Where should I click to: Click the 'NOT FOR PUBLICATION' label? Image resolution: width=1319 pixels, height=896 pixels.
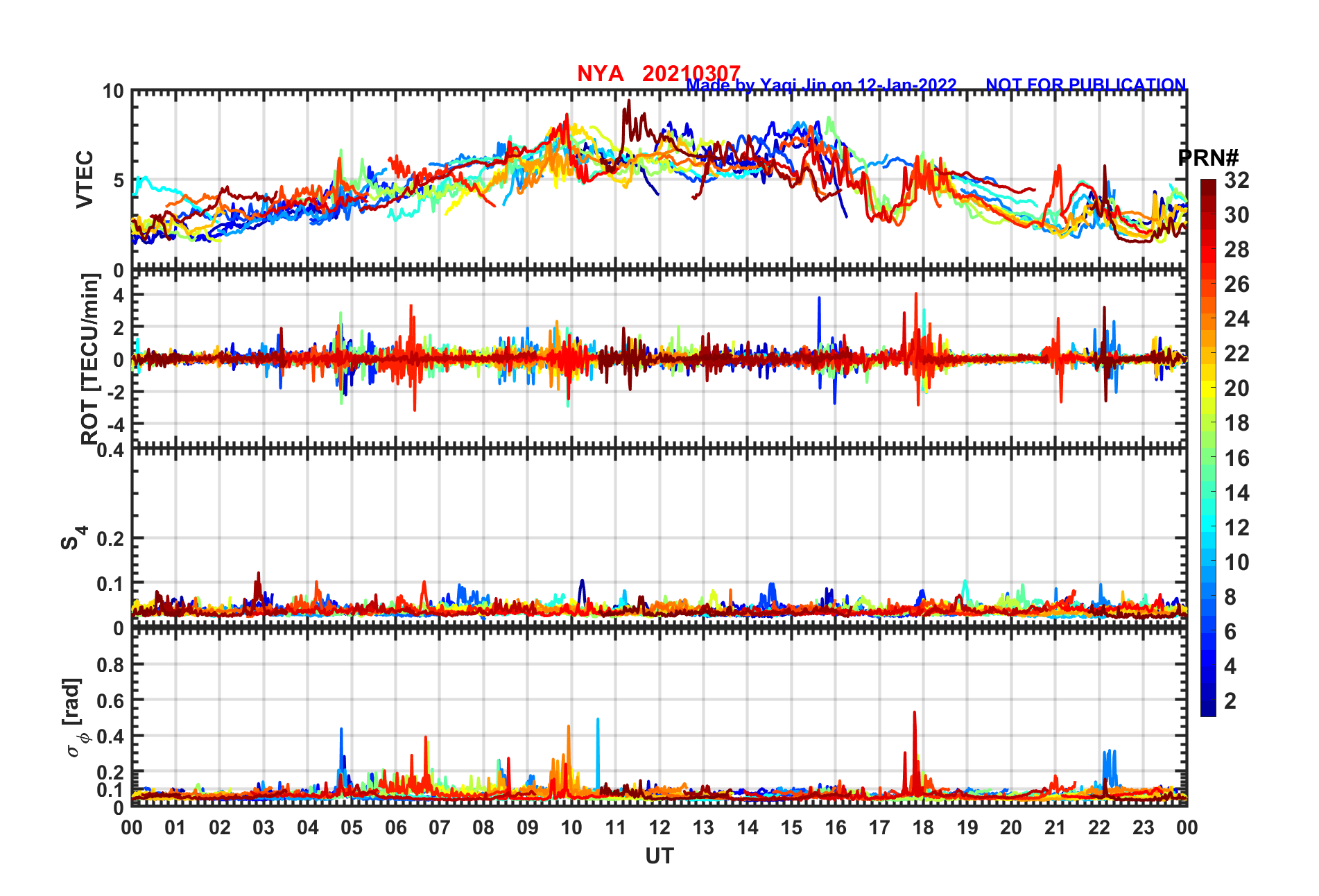click(x=1086, y=85)
